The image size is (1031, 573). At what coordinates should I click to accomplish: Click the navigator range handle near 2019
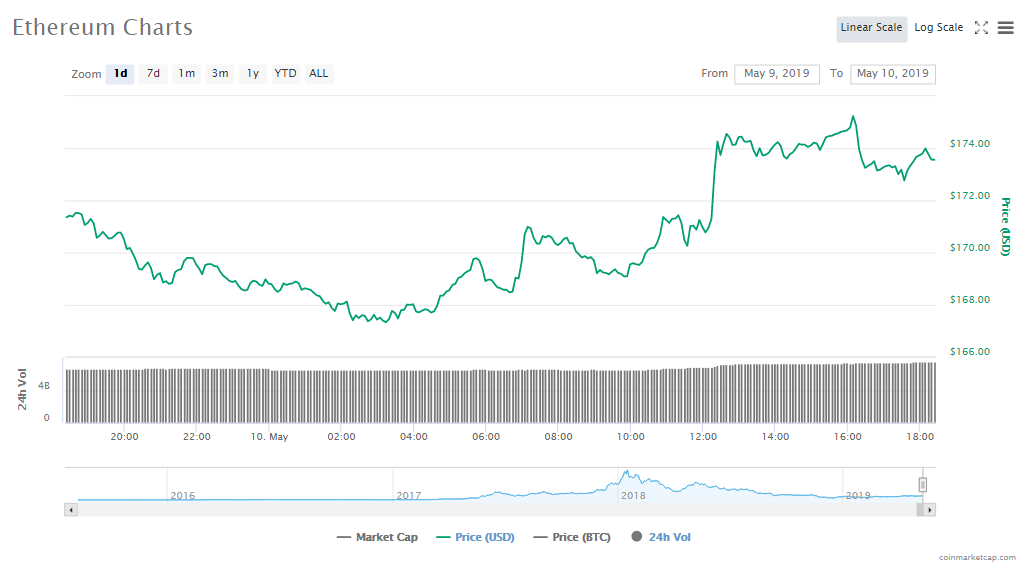(x=923, y=485)
